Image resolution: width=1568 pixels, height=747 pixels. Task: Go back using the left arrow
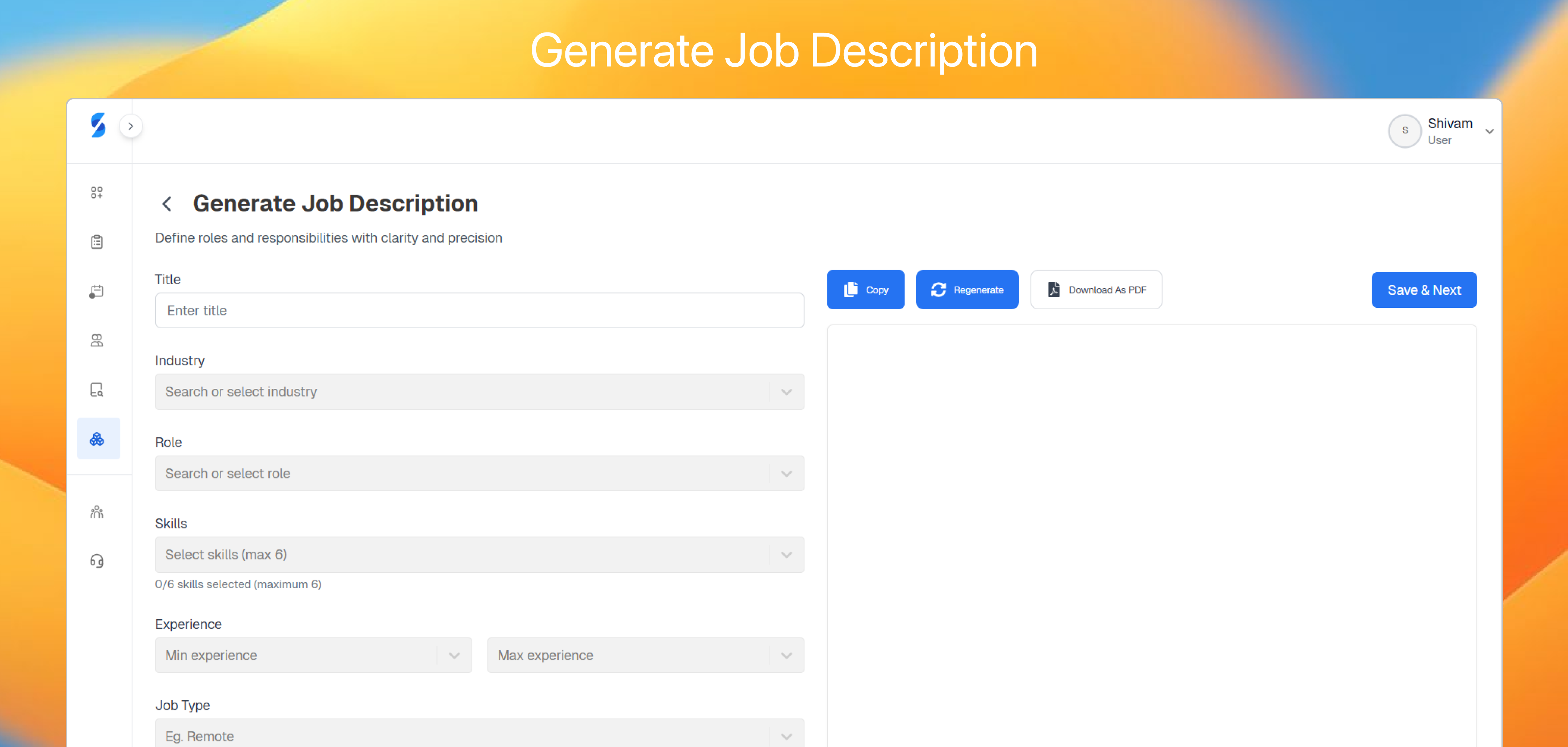pos(167,204)
